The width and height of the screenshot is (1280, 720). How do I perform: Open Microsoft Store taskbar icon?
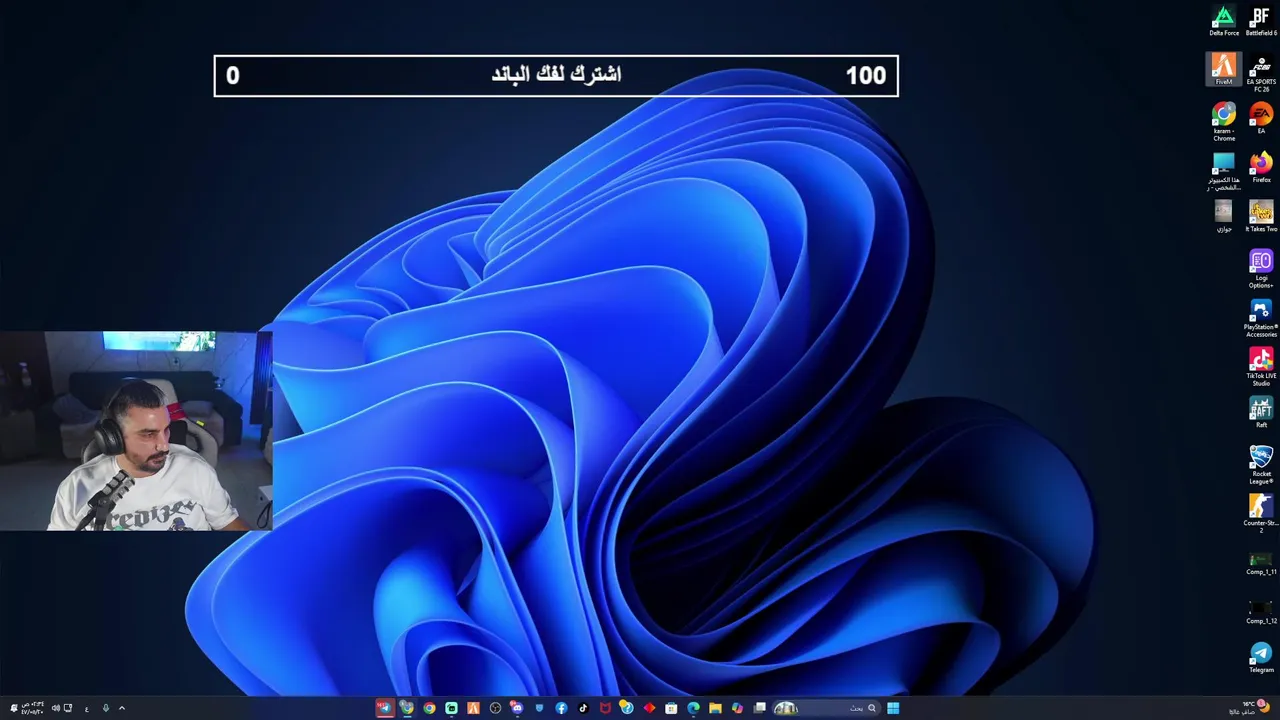pyautogui.click(x=671, y=708)
